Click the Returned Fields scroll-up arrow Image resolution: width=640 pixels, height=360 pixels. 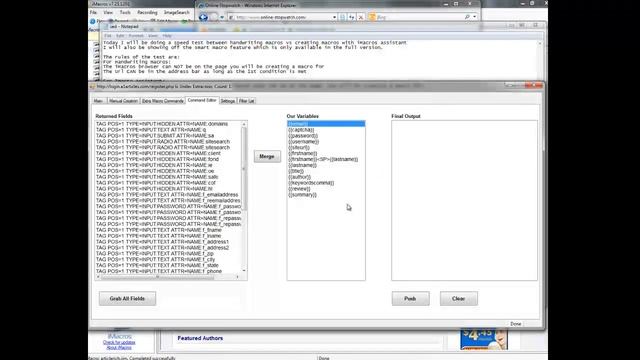click(x=244, y=124)
